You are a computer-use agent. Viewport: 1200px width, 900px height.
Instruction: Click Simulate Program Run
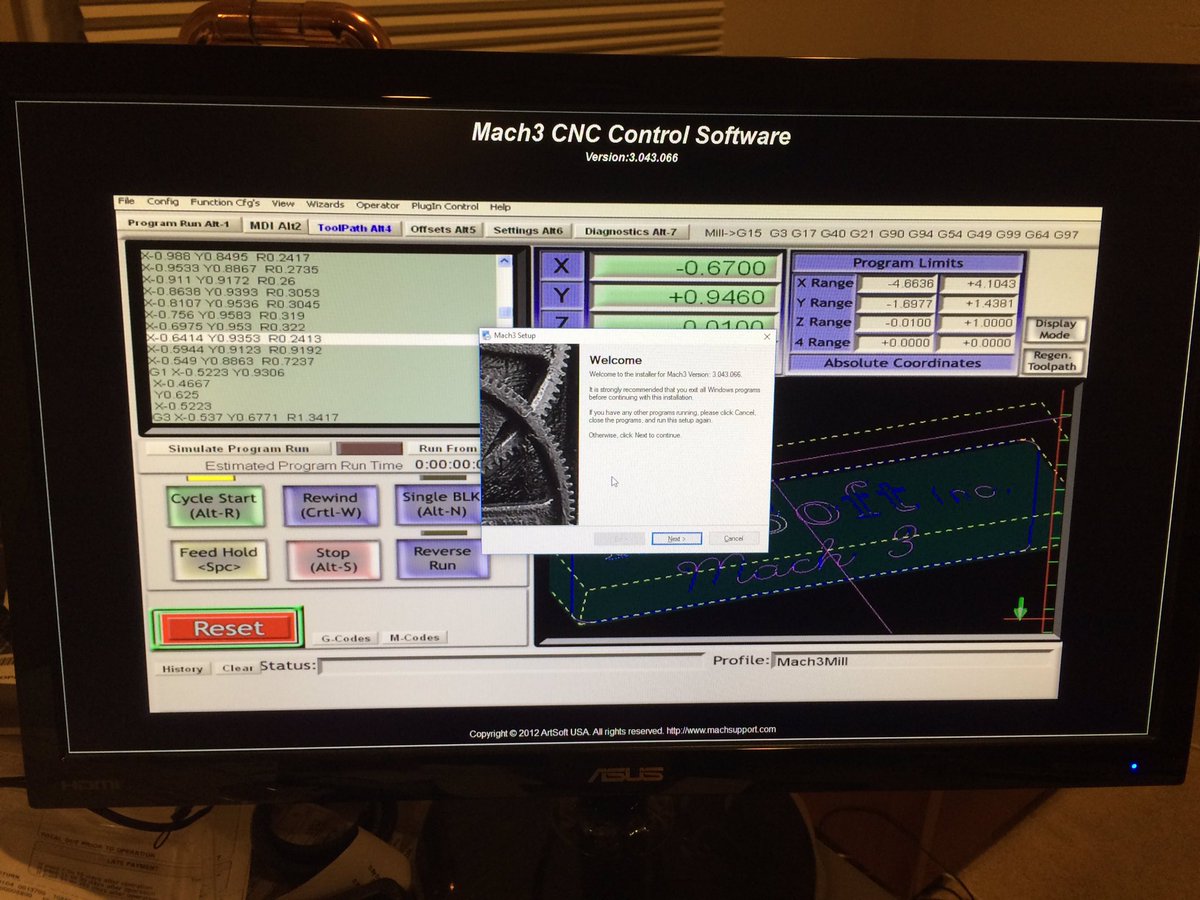238,449
